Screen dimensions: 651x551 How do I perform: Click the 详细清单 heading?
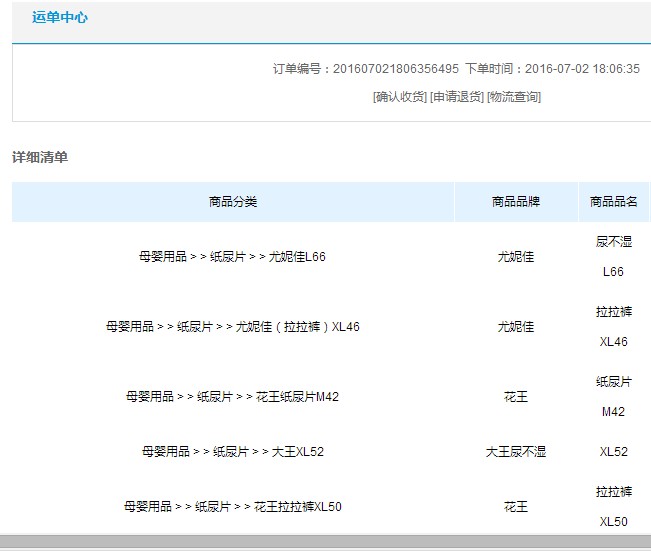(40, 157)
